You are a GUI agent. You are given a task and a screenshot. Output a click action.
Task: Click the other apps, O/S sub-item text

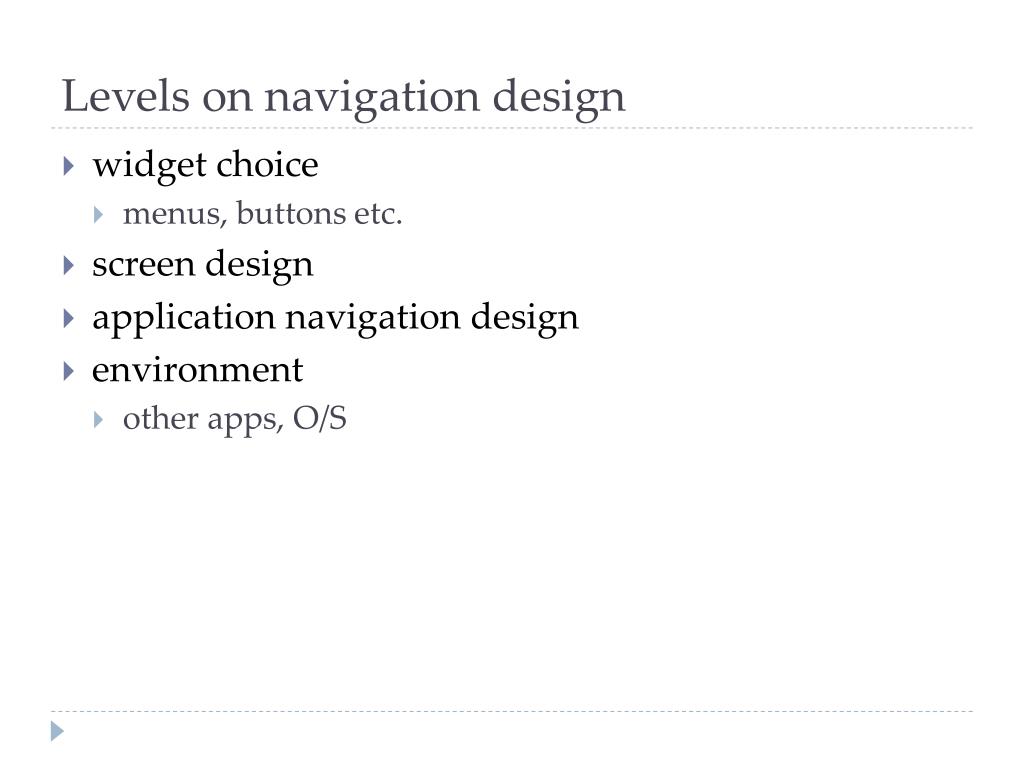point(234,419)
